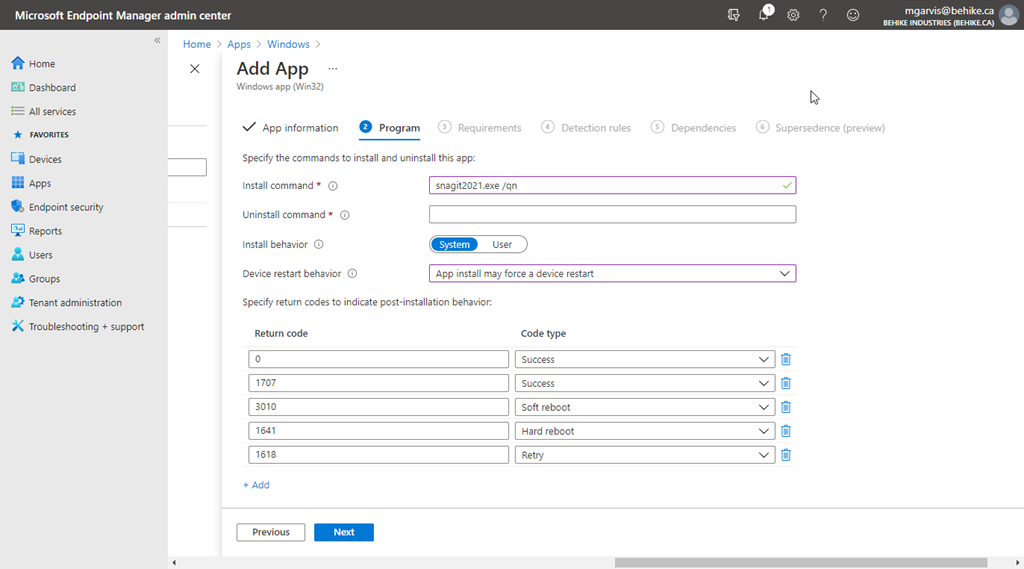
Task: Delete the 1707 return code row
Action: [x=786, y=383]
